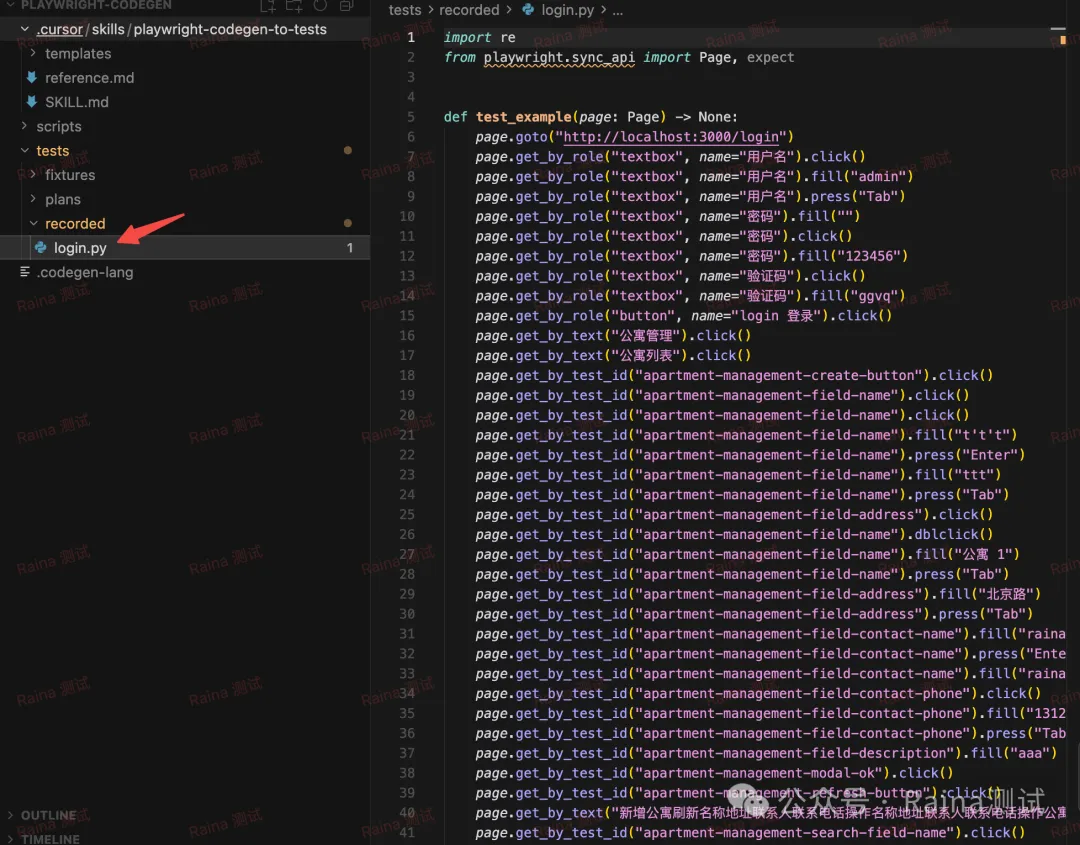The image size is (1080, 845).
Task: Collapse the PLAYWRIGHT-CODEGEN explorer section
Action: [10, 6]
